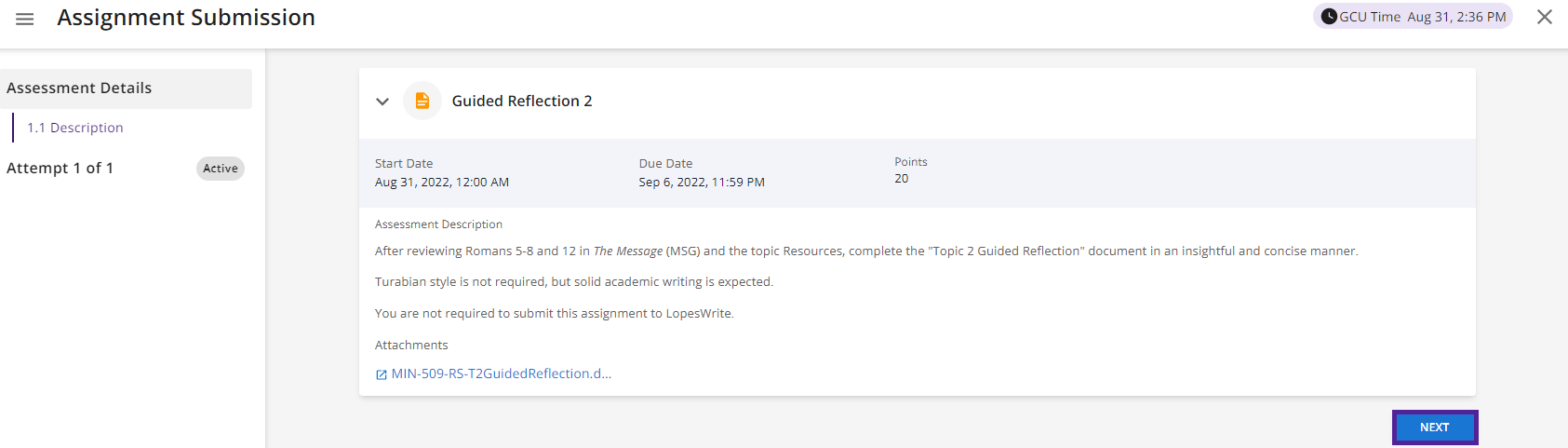This screenshot has width=1568, height=448.
Task: Click the Due Date value Sep 6, 2022
Action: pos(702,183)
